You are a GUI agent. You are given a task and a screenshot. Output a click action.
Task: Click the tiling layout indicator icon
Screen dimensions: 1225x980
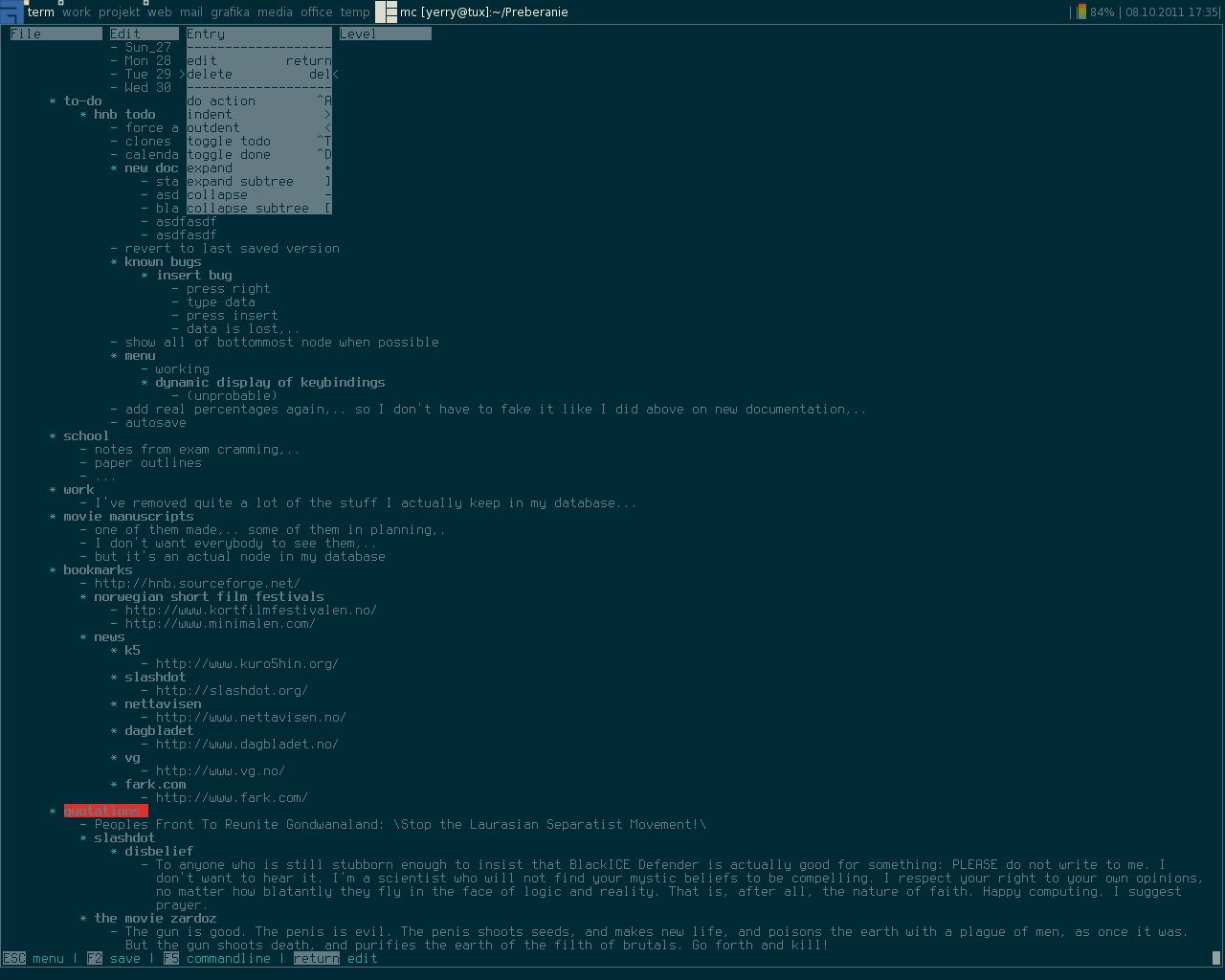coord(386,12)
